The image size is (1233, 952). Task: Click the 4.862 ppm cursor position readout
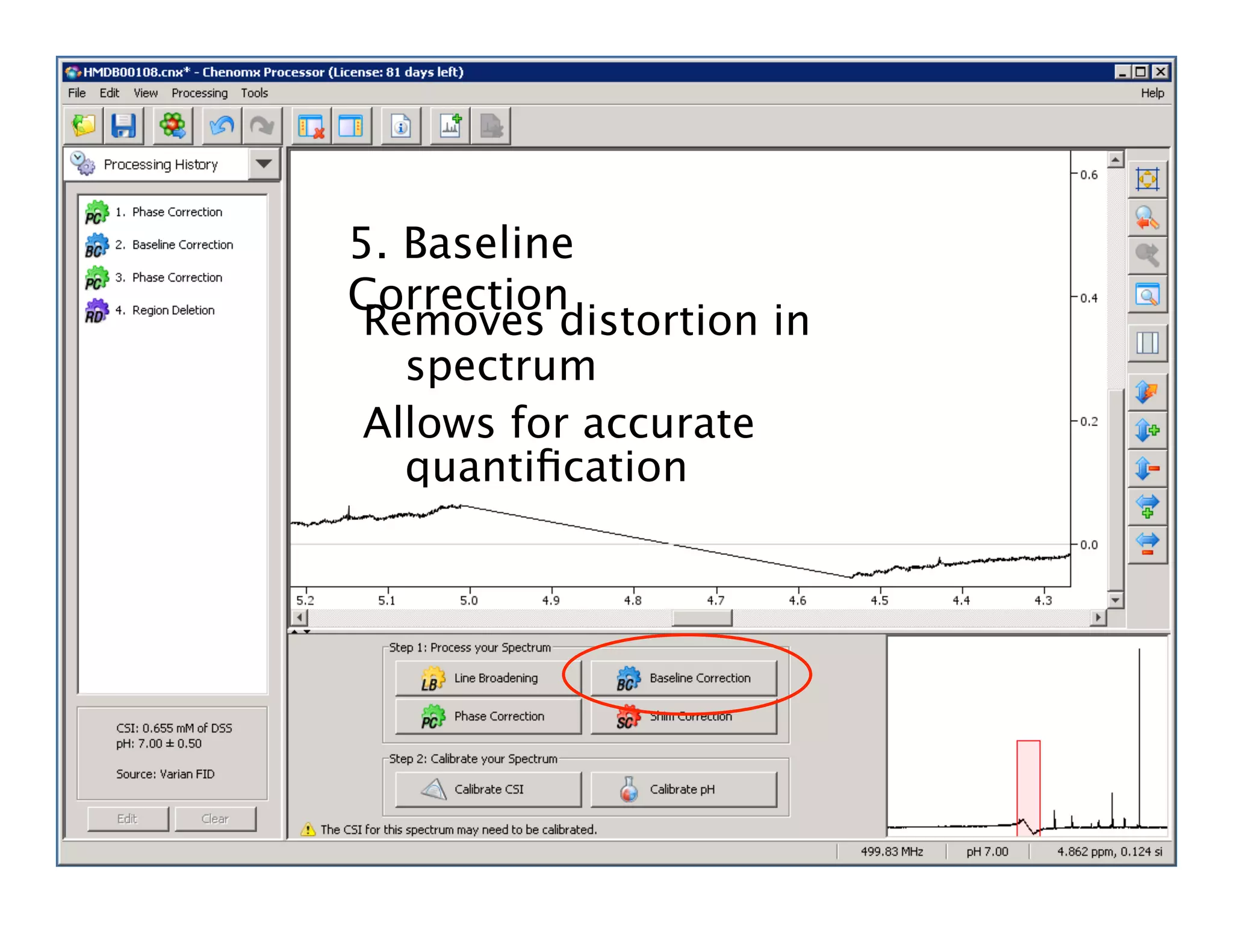click(1110, 852)
